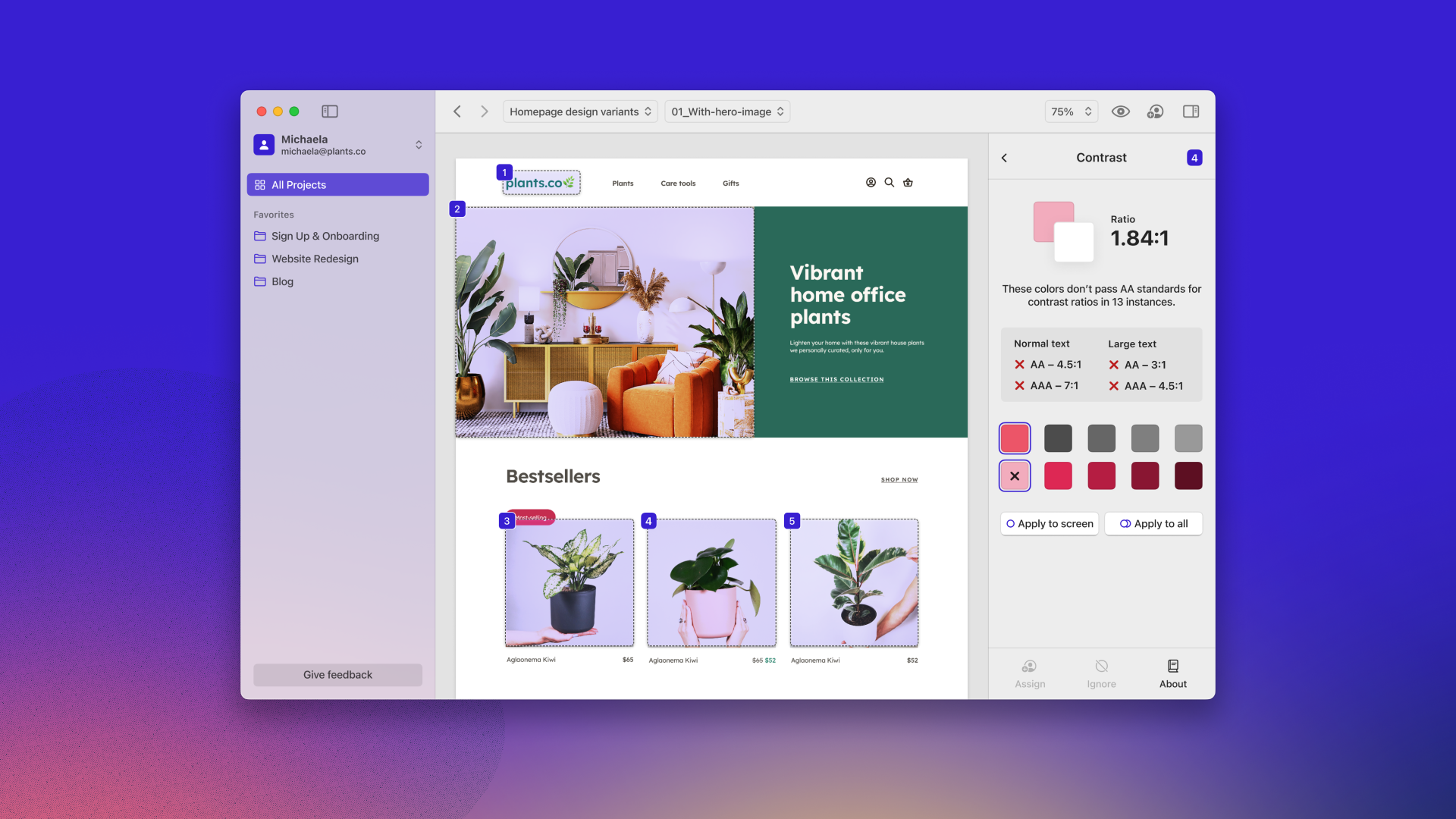Viewport: 1456px width, 819px height.
Task: Click the Normal text AAA – 7:1 result
Action: pyautogui.click(x=1046, y=386)
